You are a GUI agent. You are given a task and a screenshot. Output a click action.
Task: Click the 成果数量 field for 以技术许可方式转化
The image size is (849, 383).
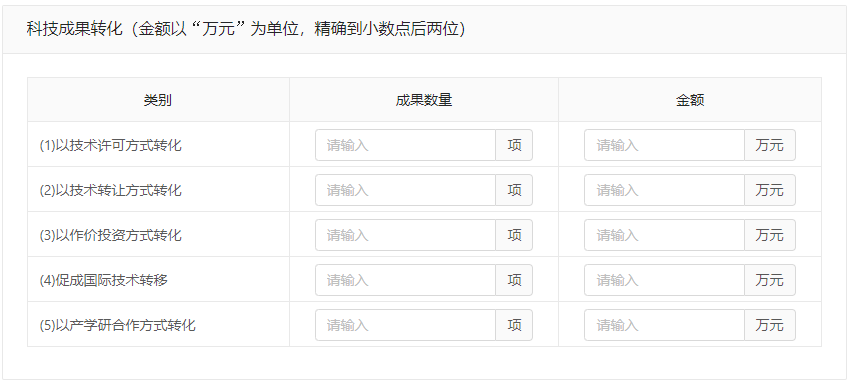point(406,145)
